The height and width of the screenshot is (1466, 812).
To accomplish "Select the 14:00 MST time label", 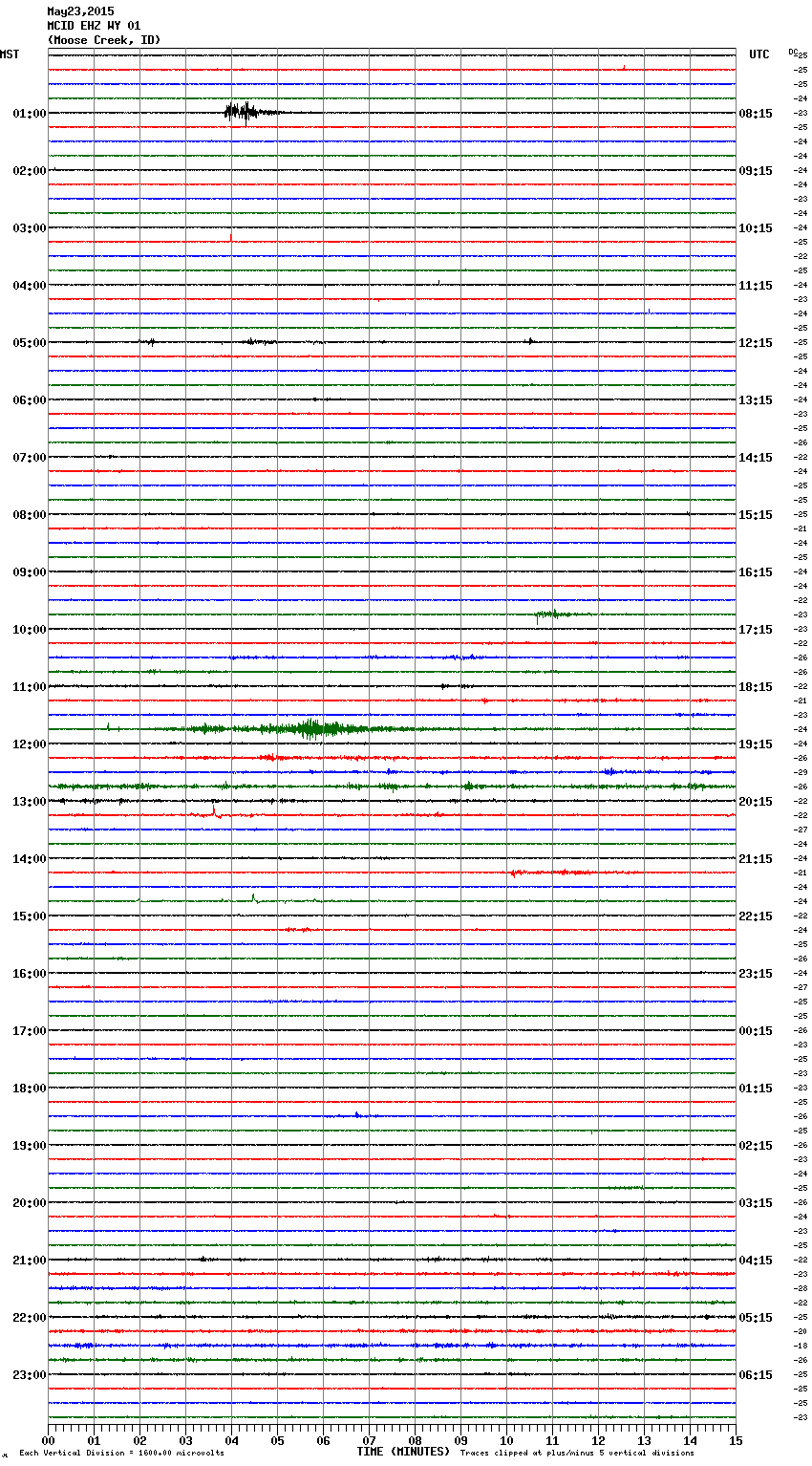I will (30, 859).
